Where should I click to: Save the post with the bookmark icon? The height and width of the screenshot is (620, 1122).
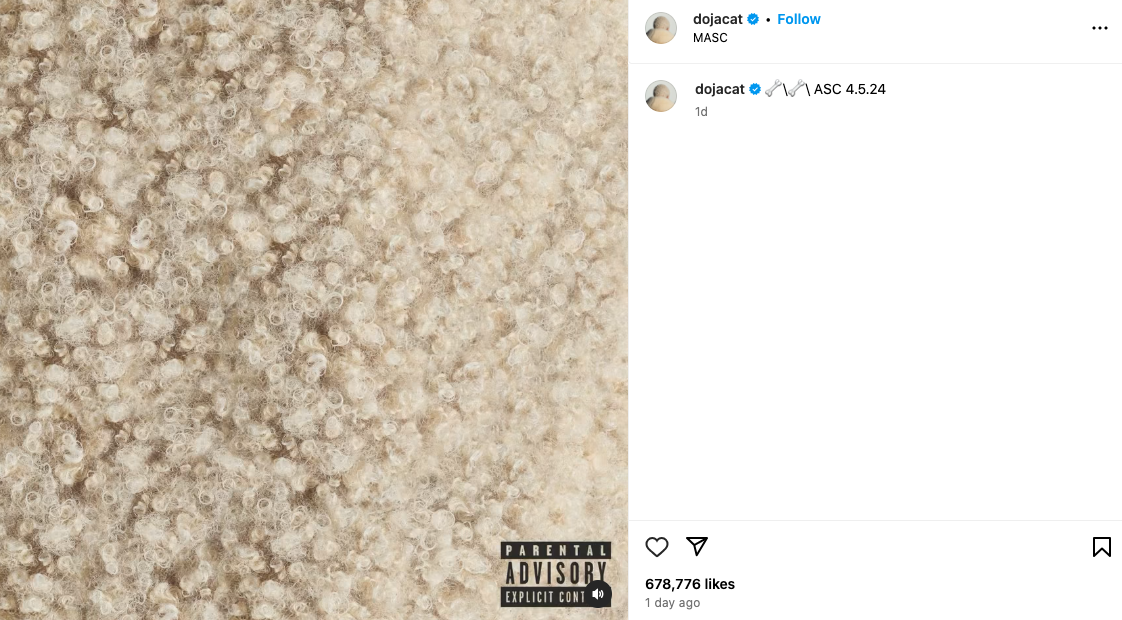[x=1101, y=547]
